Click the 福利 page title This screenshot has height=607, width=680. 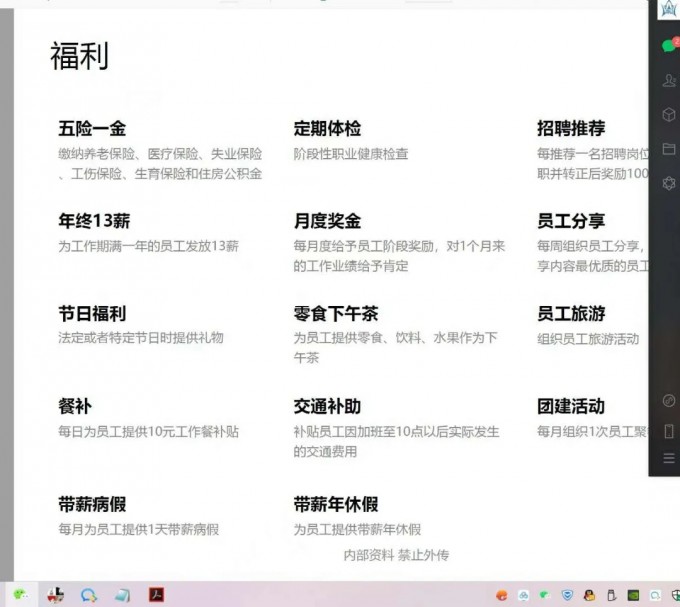79,55
